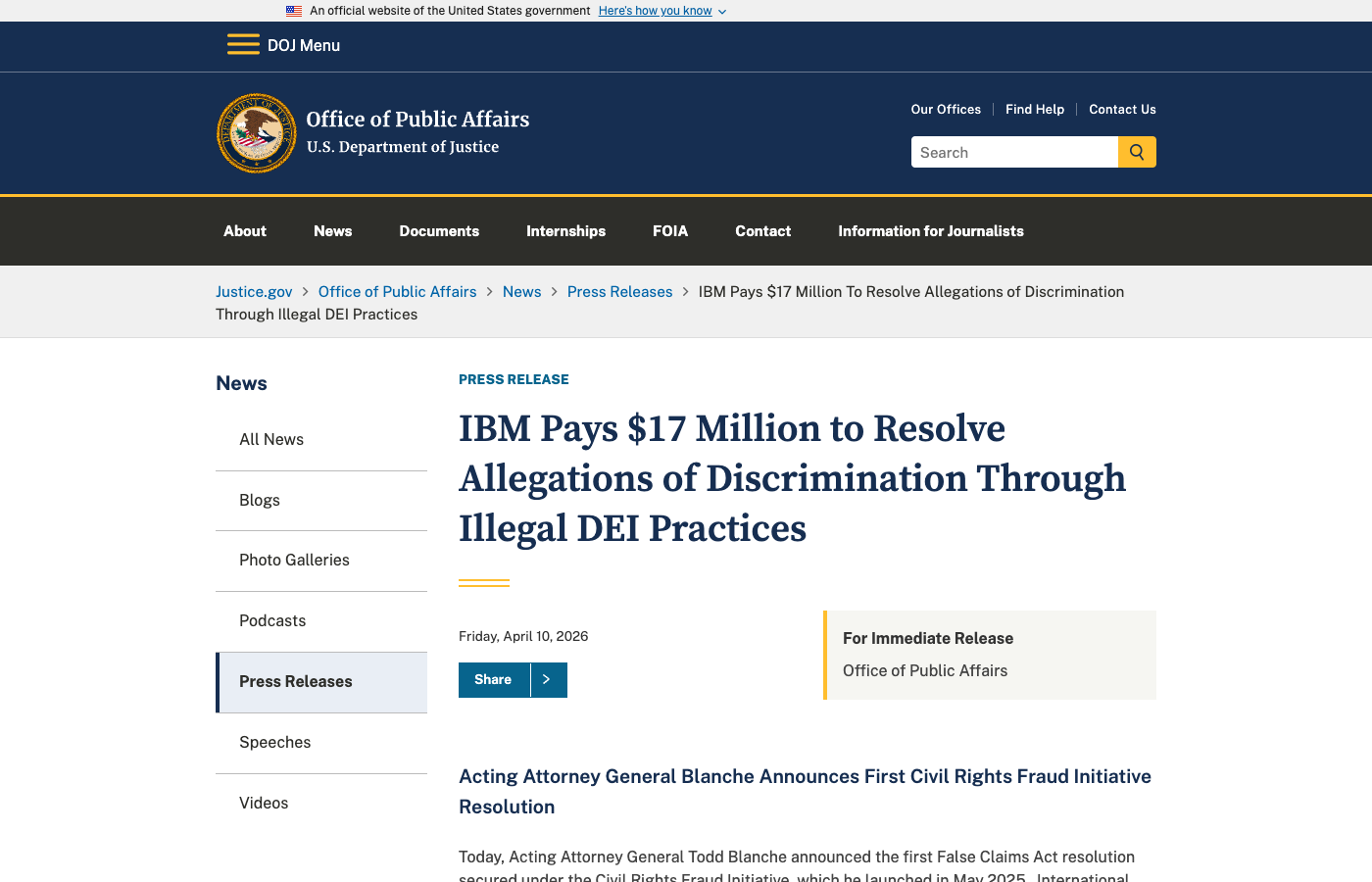Open the Find Help link
The width and height of the screenshot is (1372, 882).
[x=1035, y=110]
